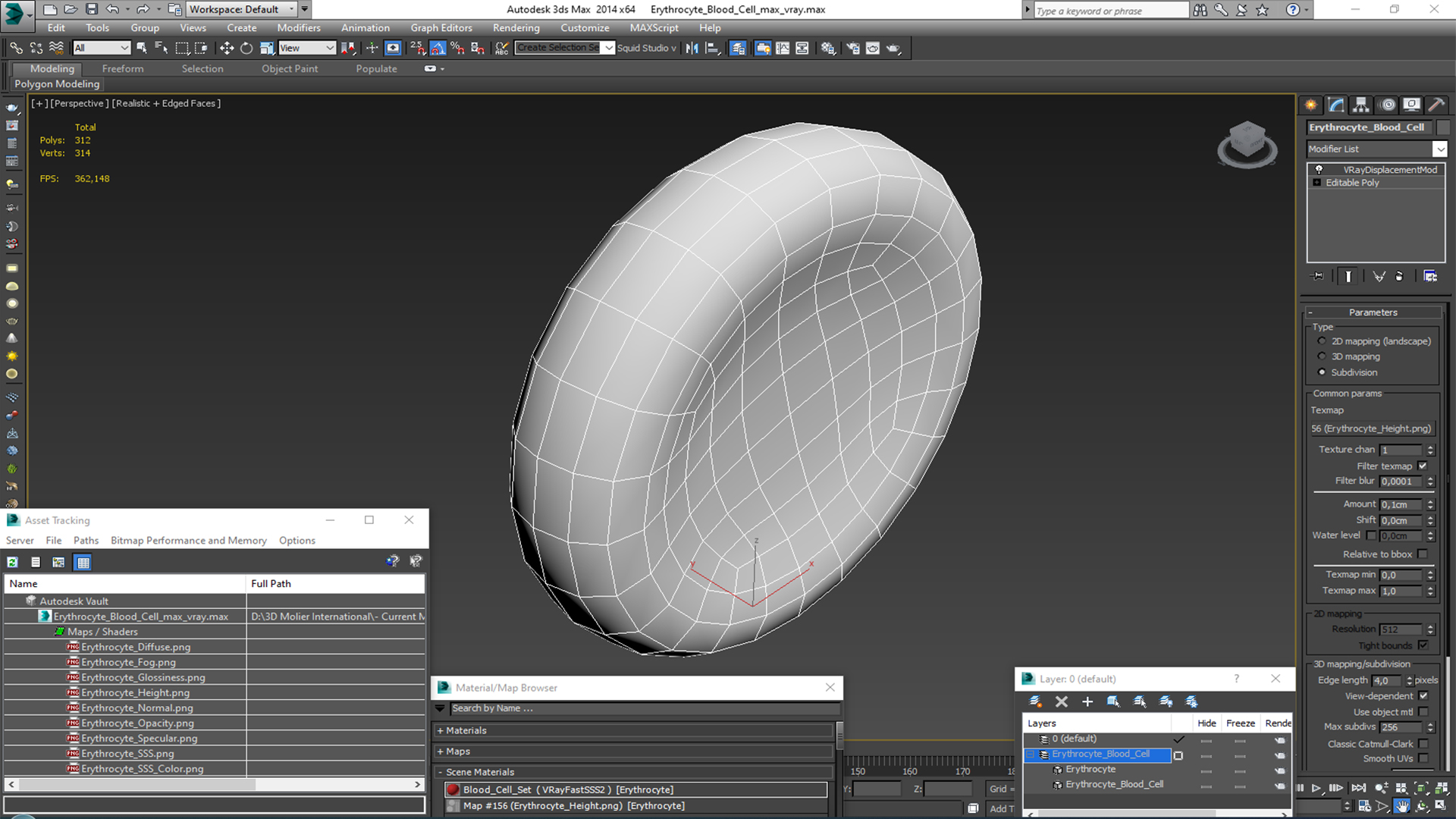Expand Editable Poly in modifier stack
Viewport: 1456px width, 819px height.
click(1317, 183)
